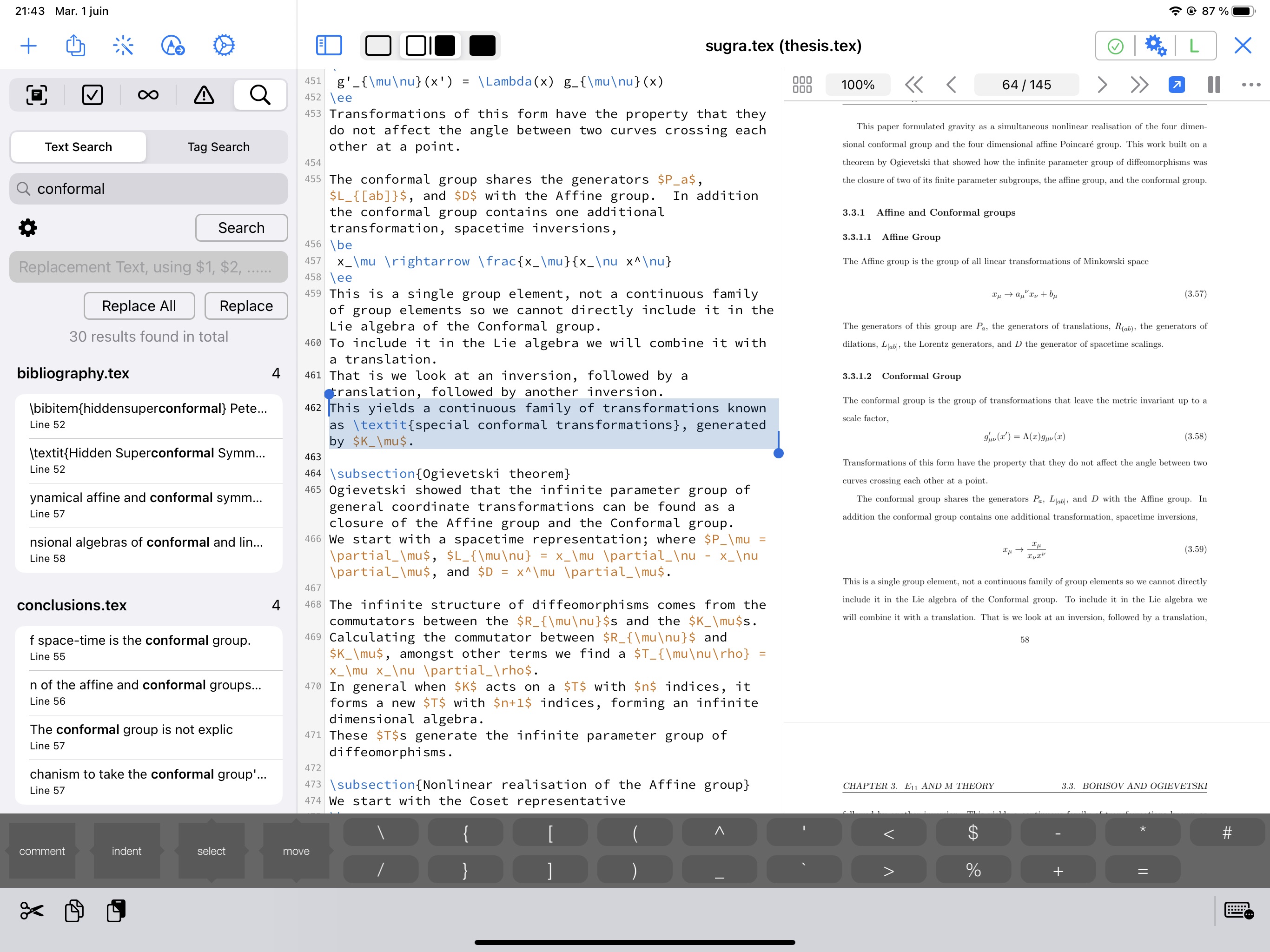Click the bookmark/save share icon
The image size is (1270, 952).
pos(75,45)
